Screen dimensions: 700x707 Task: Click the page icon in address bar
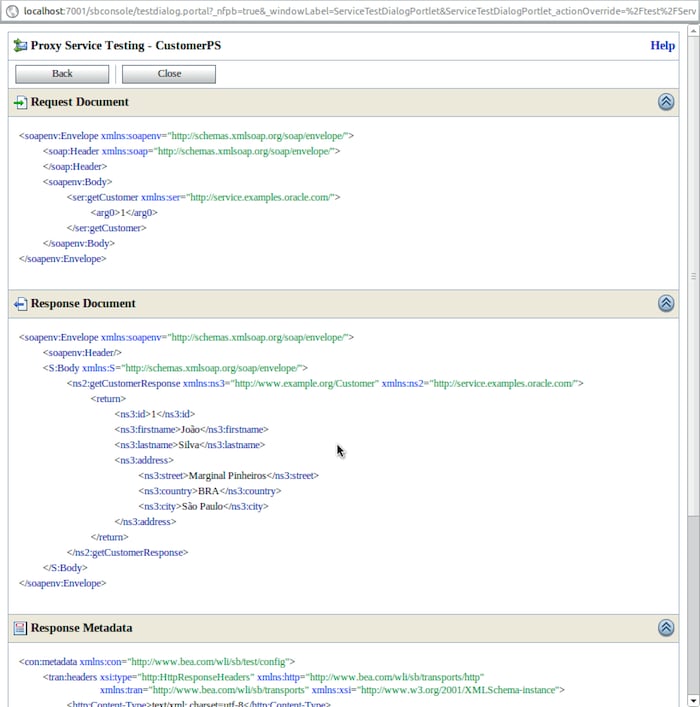click(12, 11)
